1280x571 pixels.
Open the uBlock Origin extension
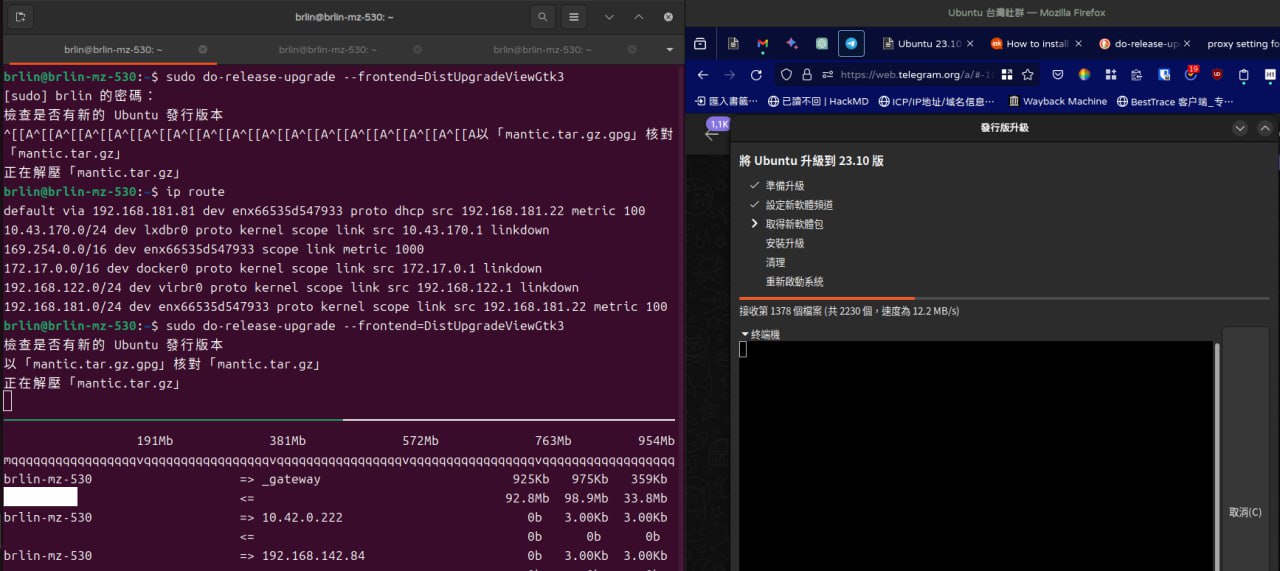[1217, 75]
